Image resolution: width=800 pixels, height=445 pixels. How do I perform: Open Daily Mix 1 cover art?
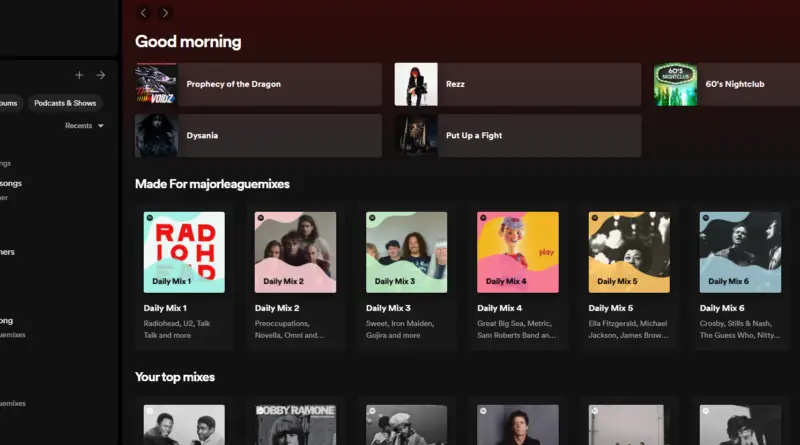coord(184,252)
